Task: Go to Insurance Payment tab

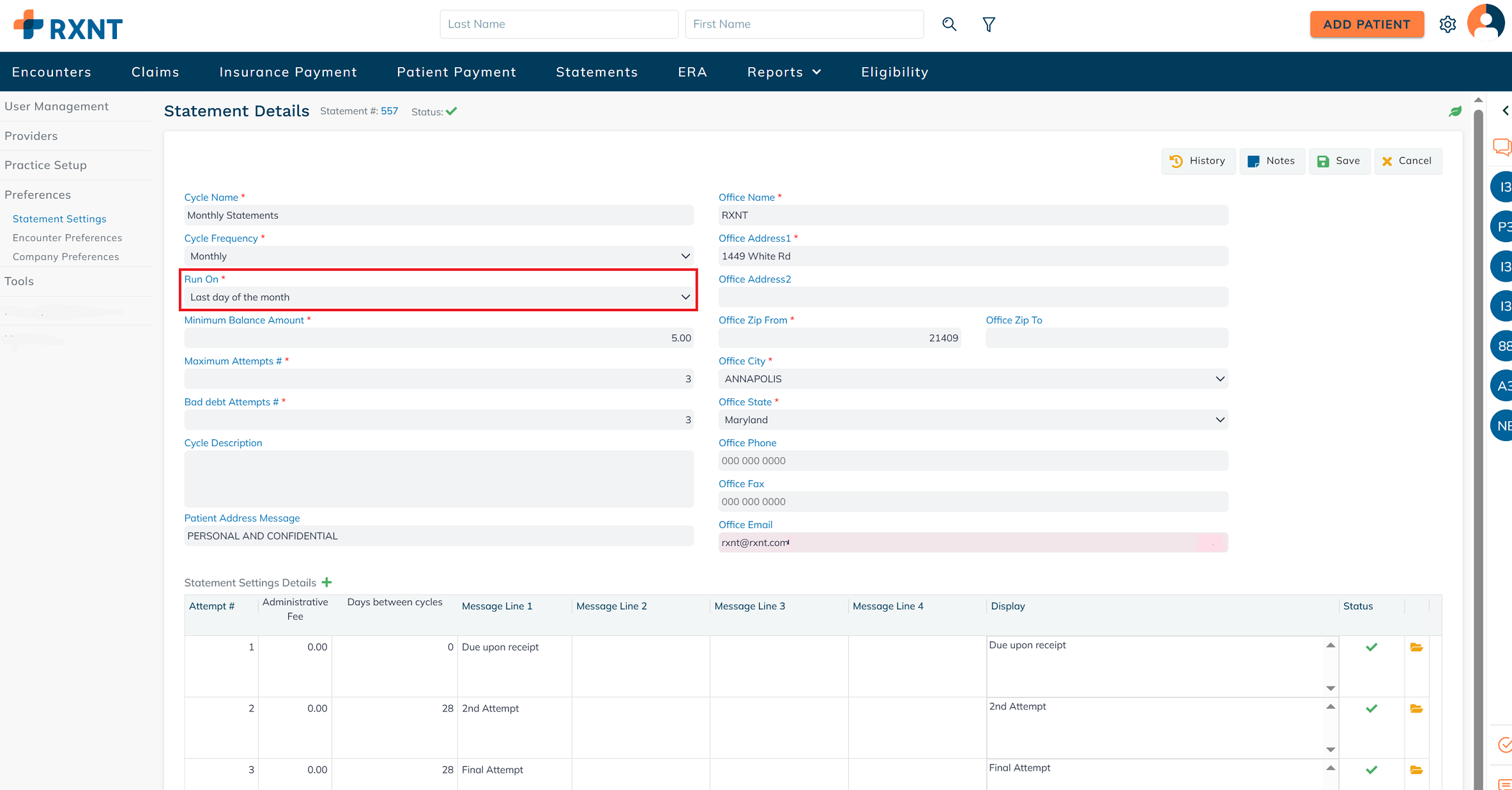Action: tap(288, 72)
